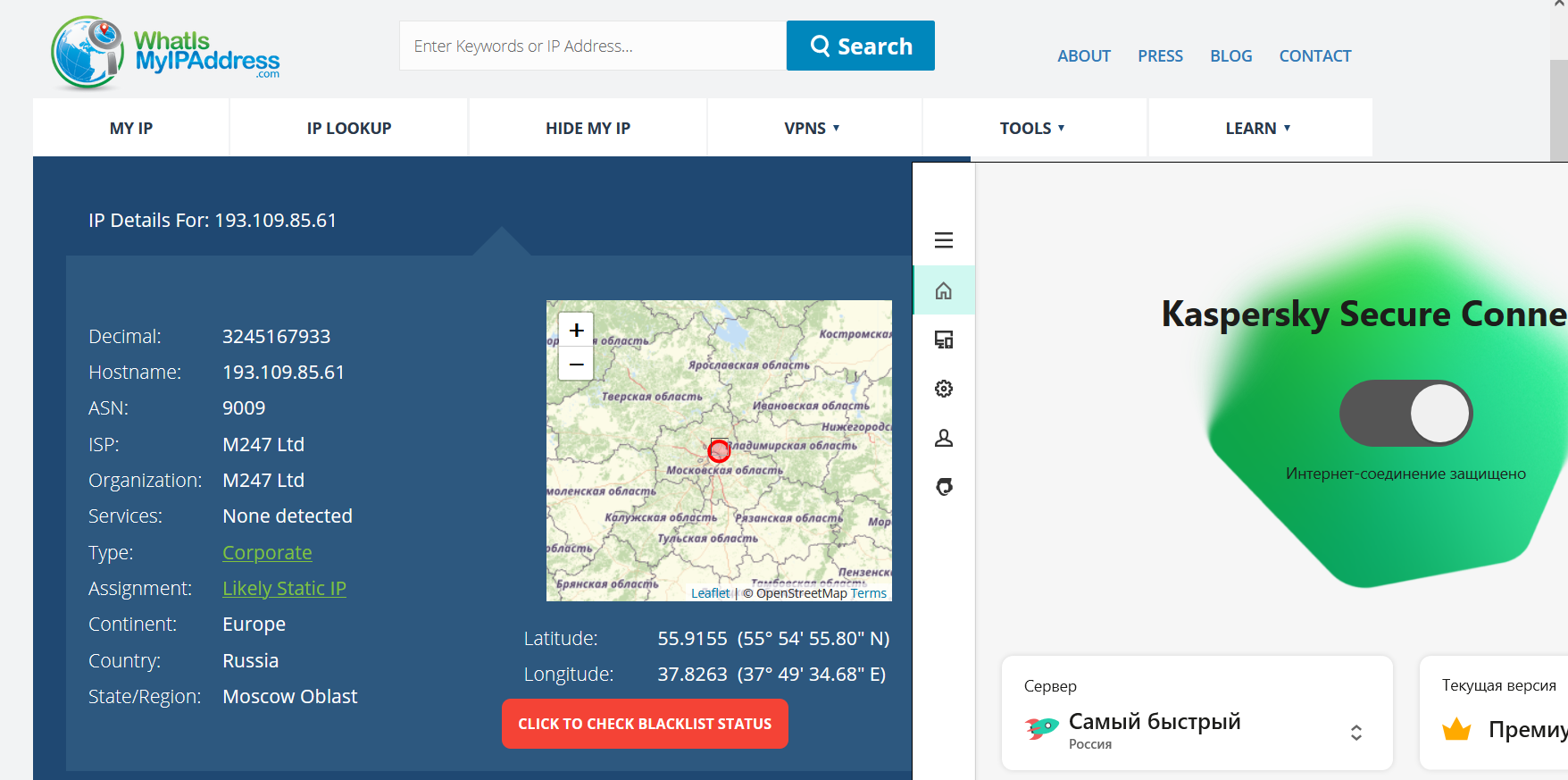Select the decimal value 3245167933
The width and height of the screenshot is (1568, 780).
pos(276,336)
